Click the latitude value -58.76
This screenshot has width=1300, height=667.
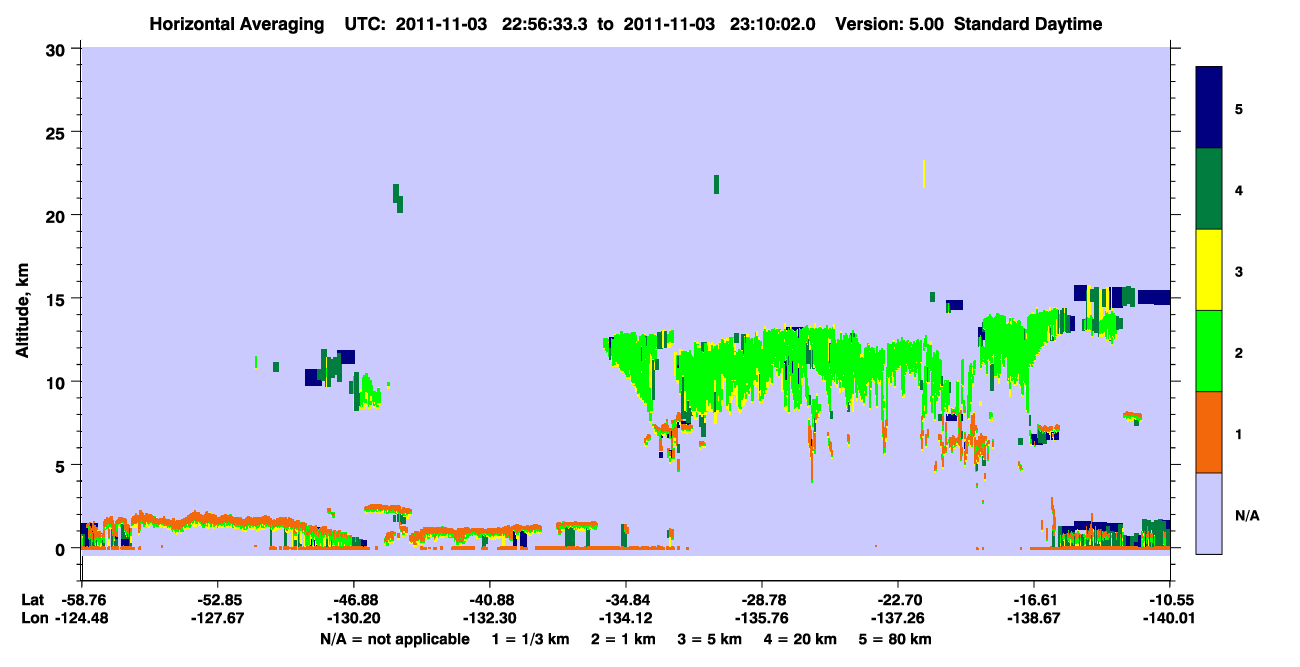coord(82,600)
